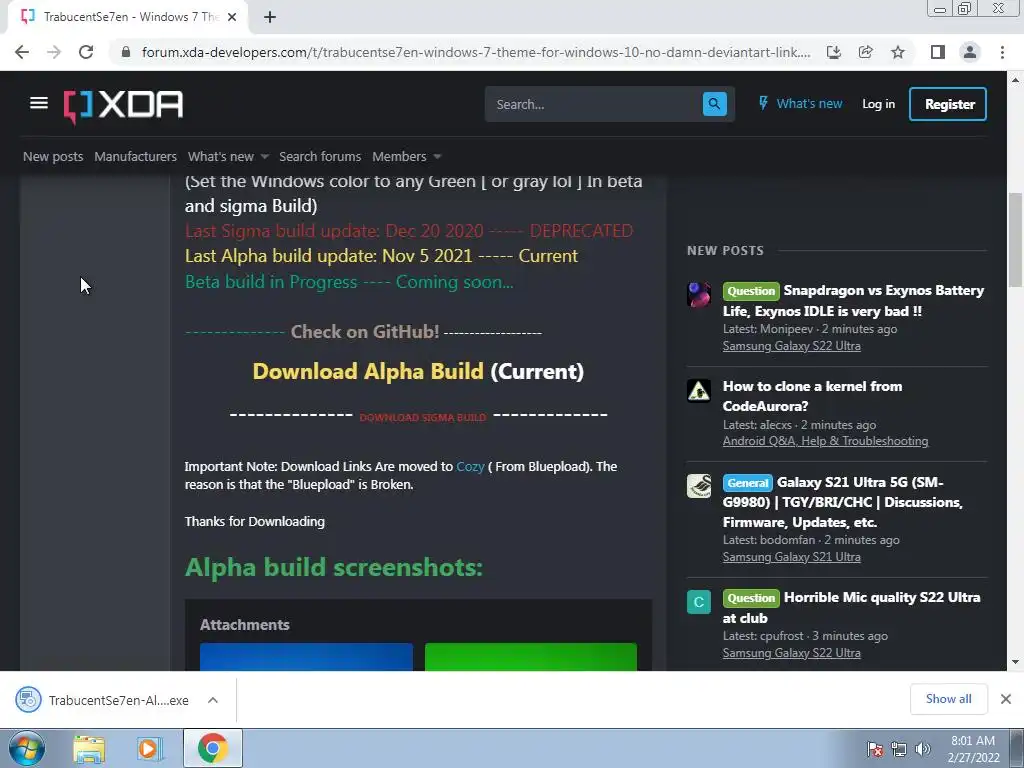This screenshot has height=768, width=1024.
Task: Click the teal C user avatar
Action: tap(699, 601)
